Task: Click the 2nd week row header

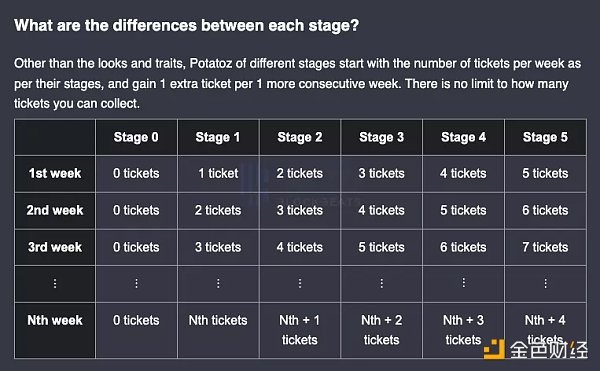Action: (x=55, y=210)
